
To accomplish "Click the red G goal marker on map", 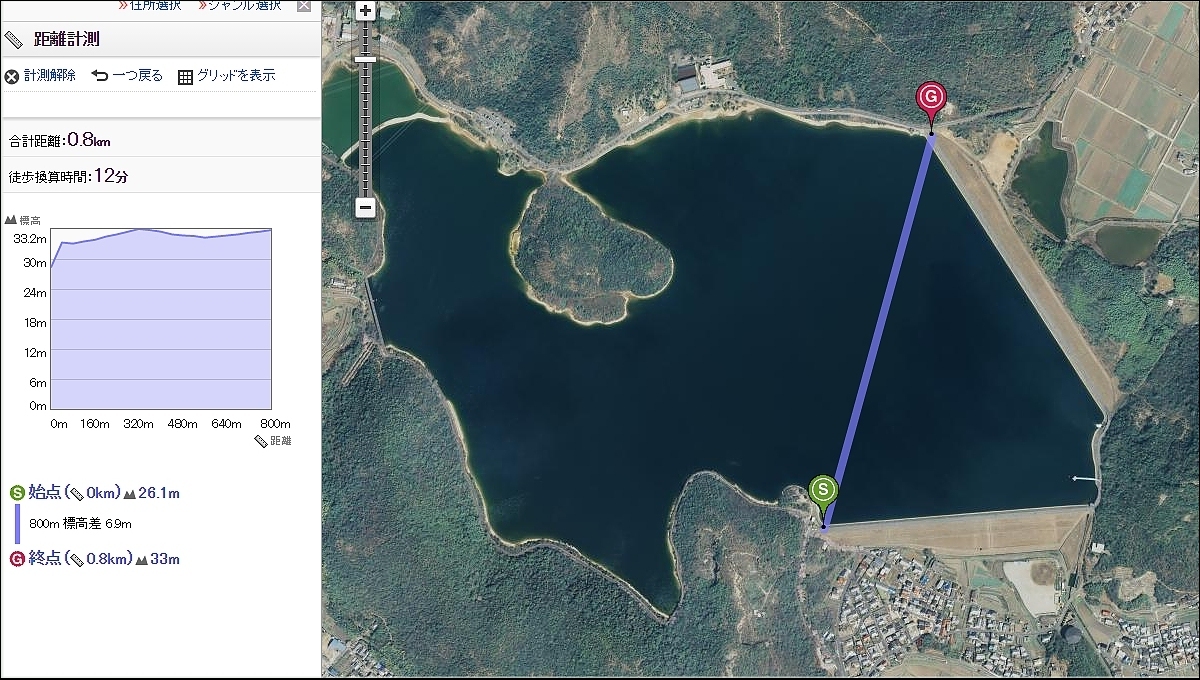I will coord(931,99).
